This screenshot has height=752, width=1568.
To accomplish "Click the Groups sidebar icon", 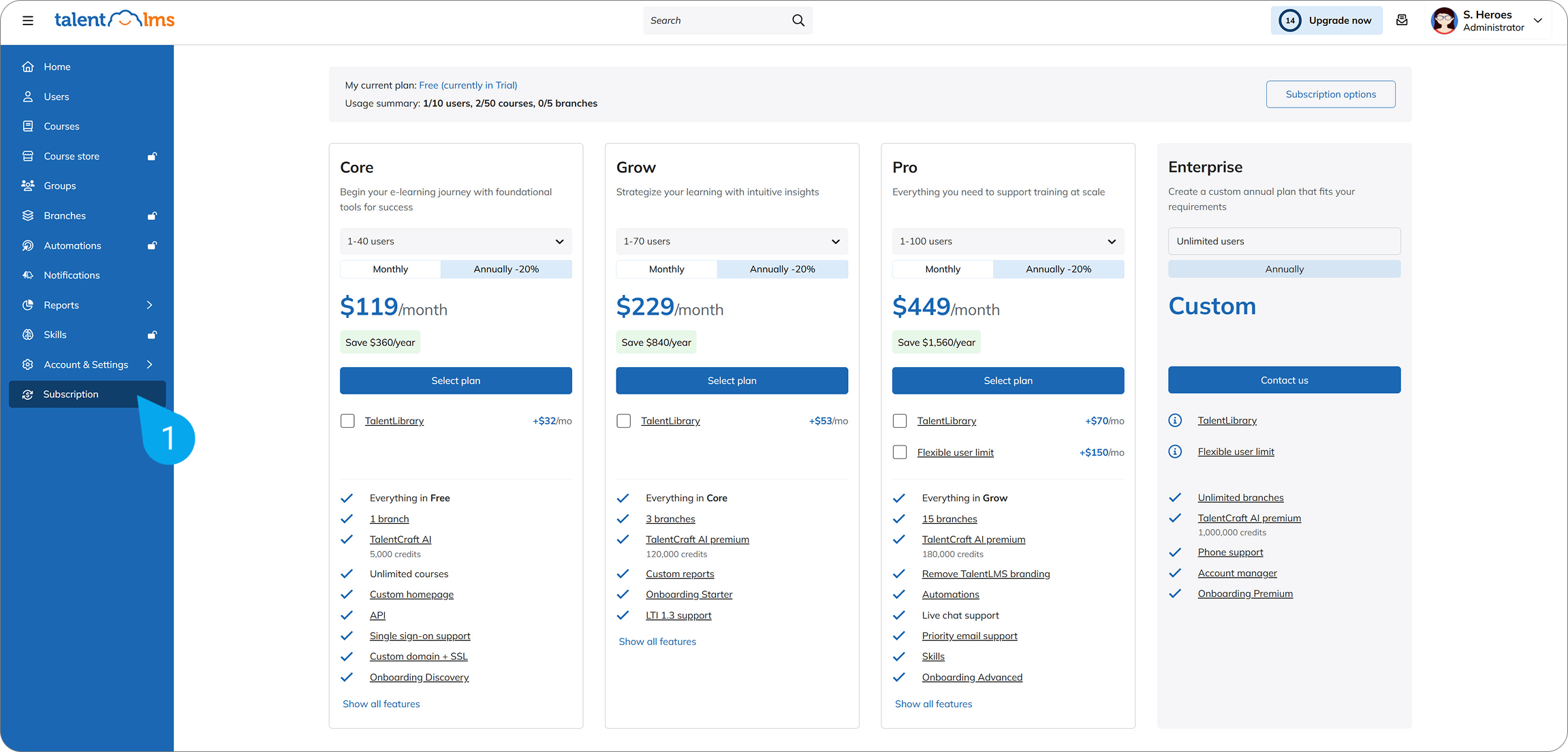I will pyautogui.click(x=28, y=185).
